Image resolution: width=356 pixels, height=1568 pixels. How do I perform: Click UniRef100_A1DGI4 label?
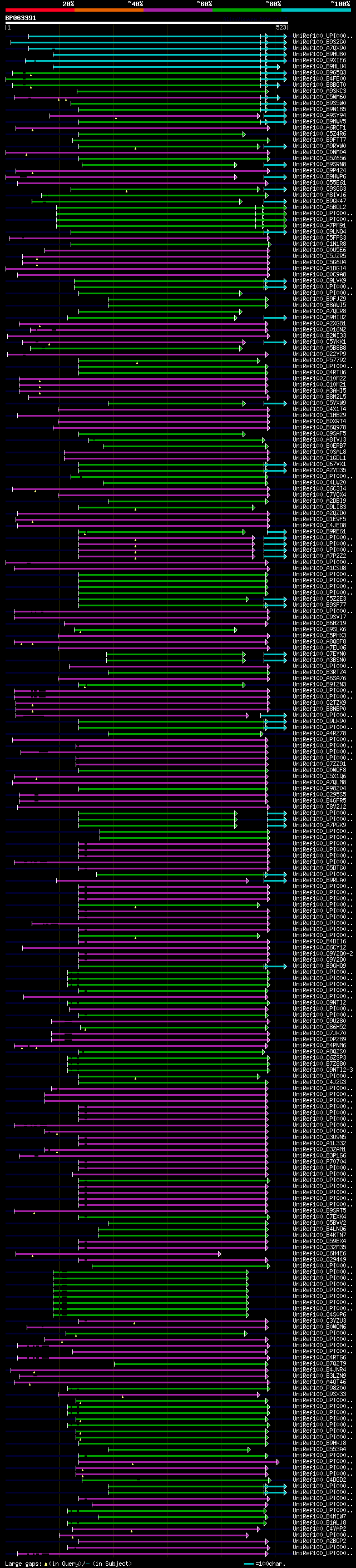319,269
